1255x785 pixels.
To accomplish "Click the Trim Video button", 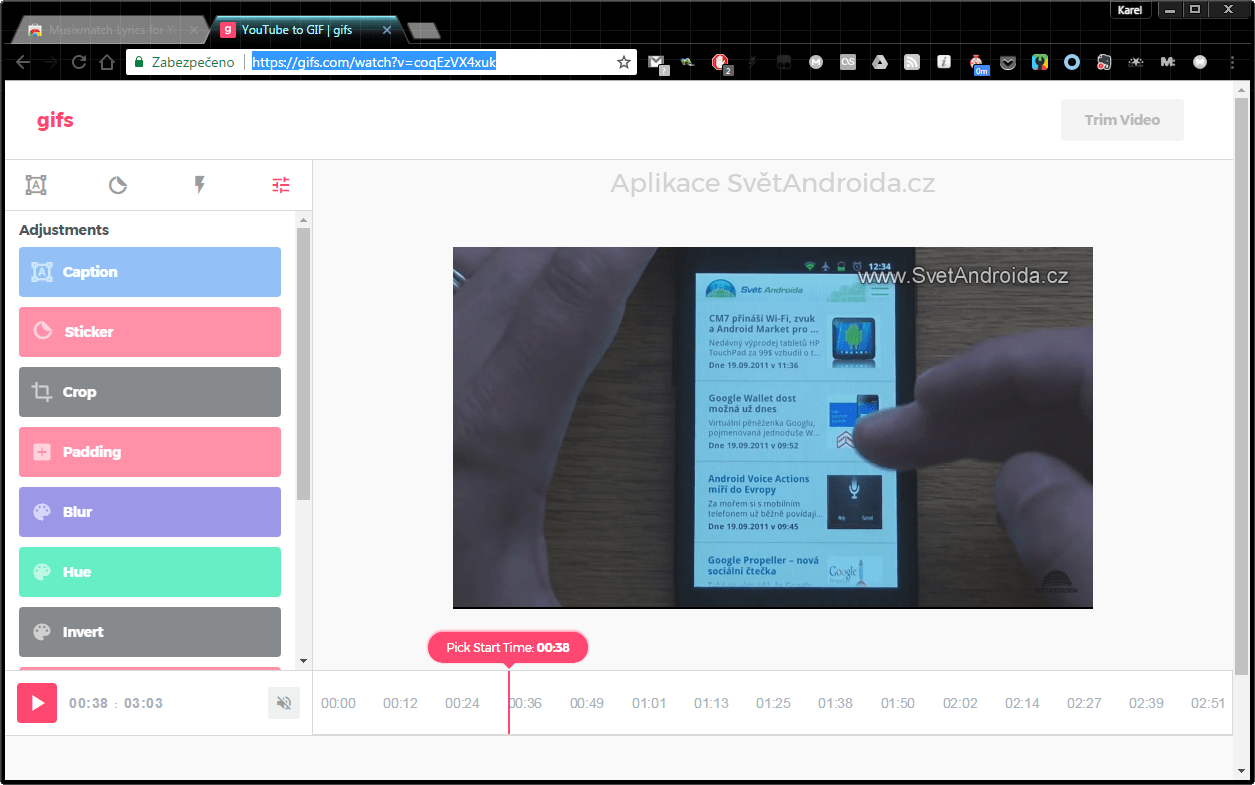I will click(x=1122, y=120).
